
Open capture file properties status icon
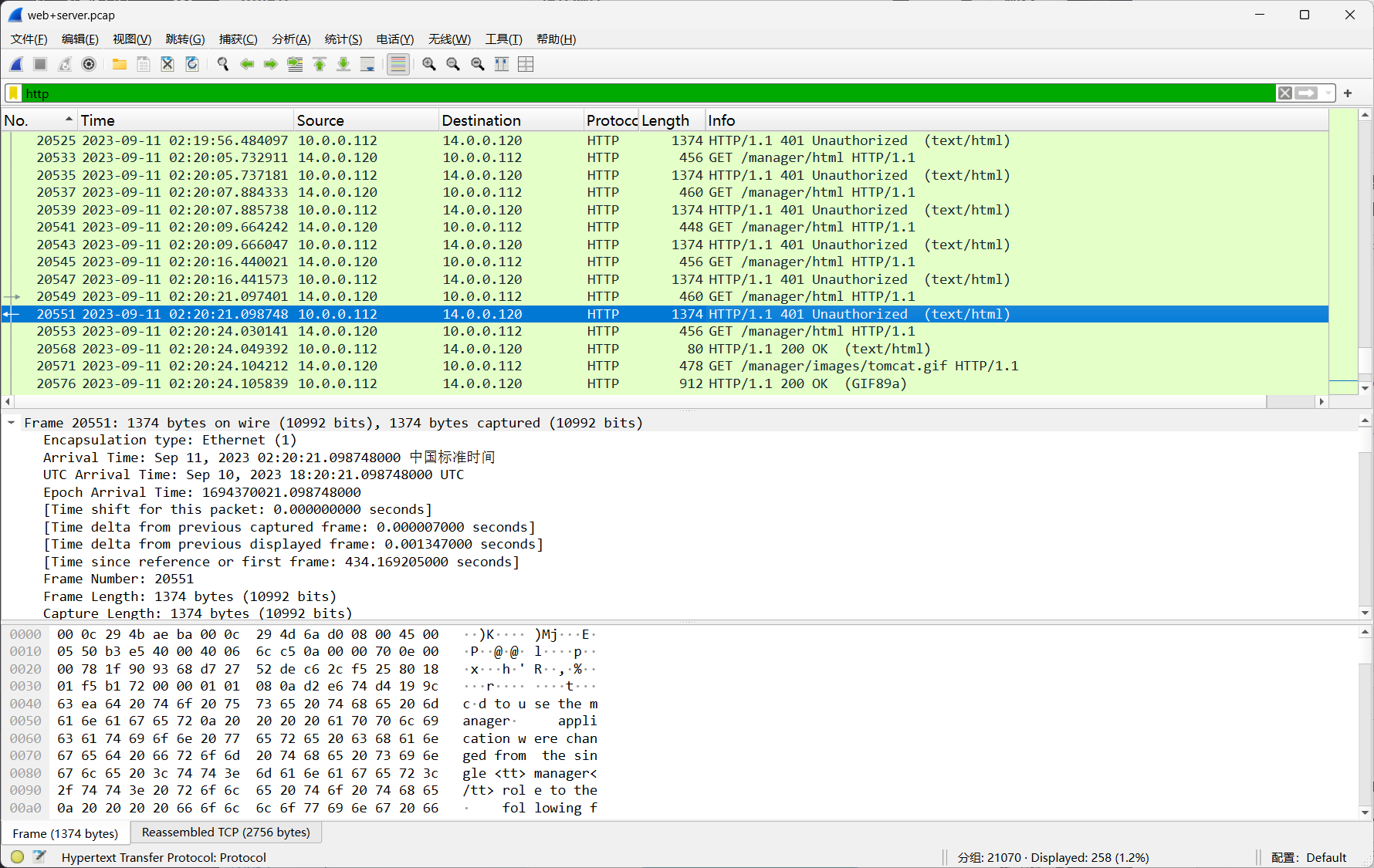click(39, 856)
